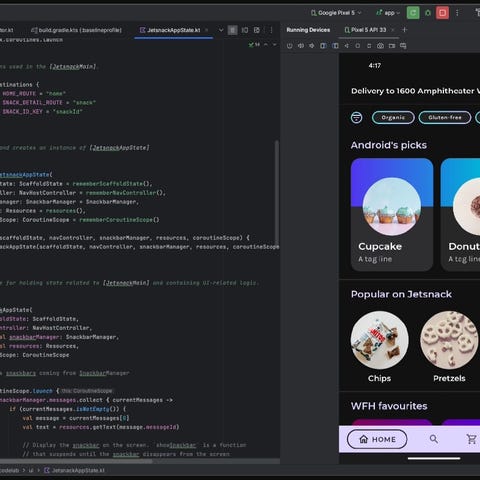Close the JetsnackAppState.kt editor tab

pos(206,30)
